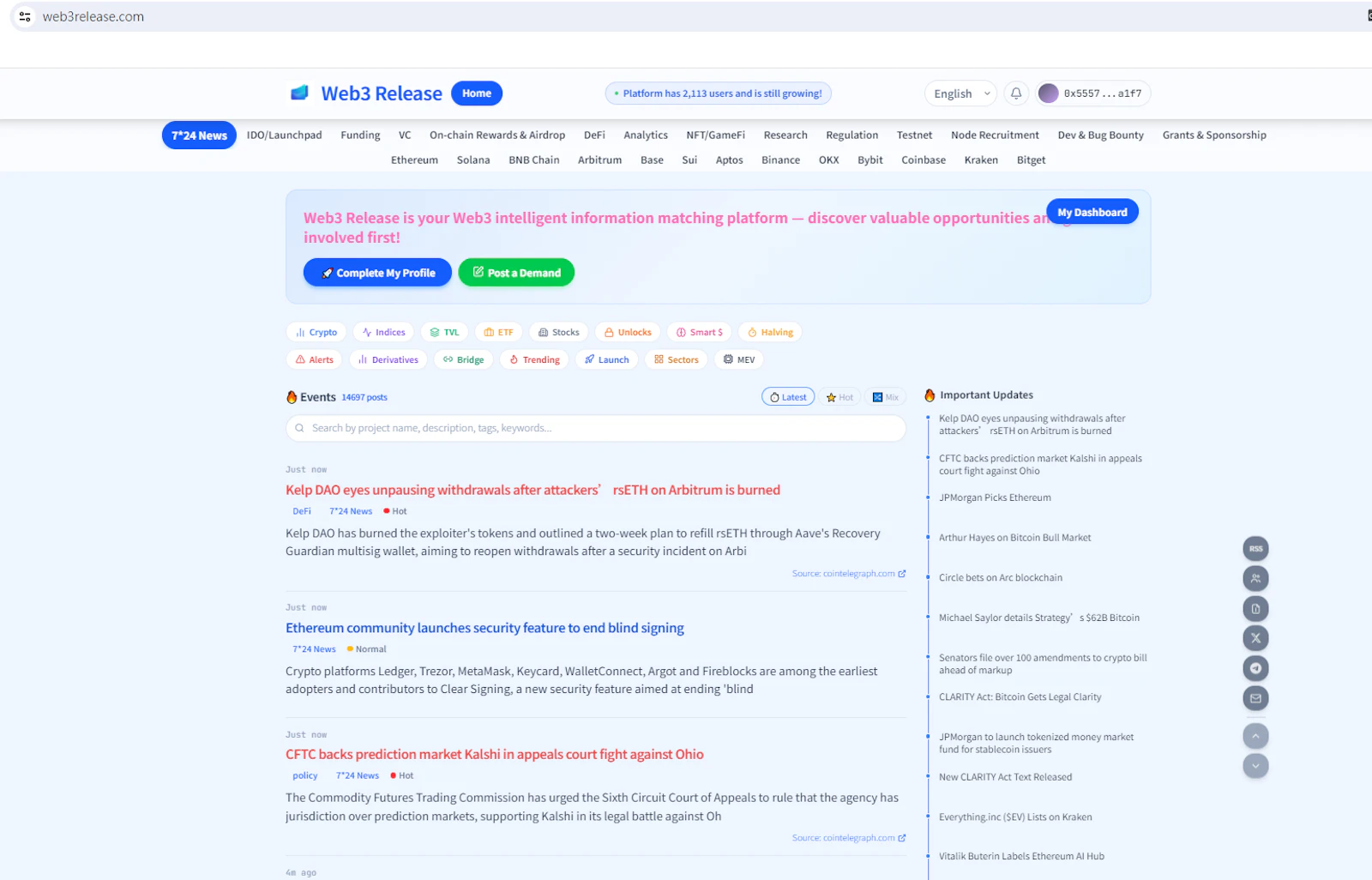Open the Unlocks chip
The height and width of the screenshot is (880, 1372).
click(x=628, y=332)
